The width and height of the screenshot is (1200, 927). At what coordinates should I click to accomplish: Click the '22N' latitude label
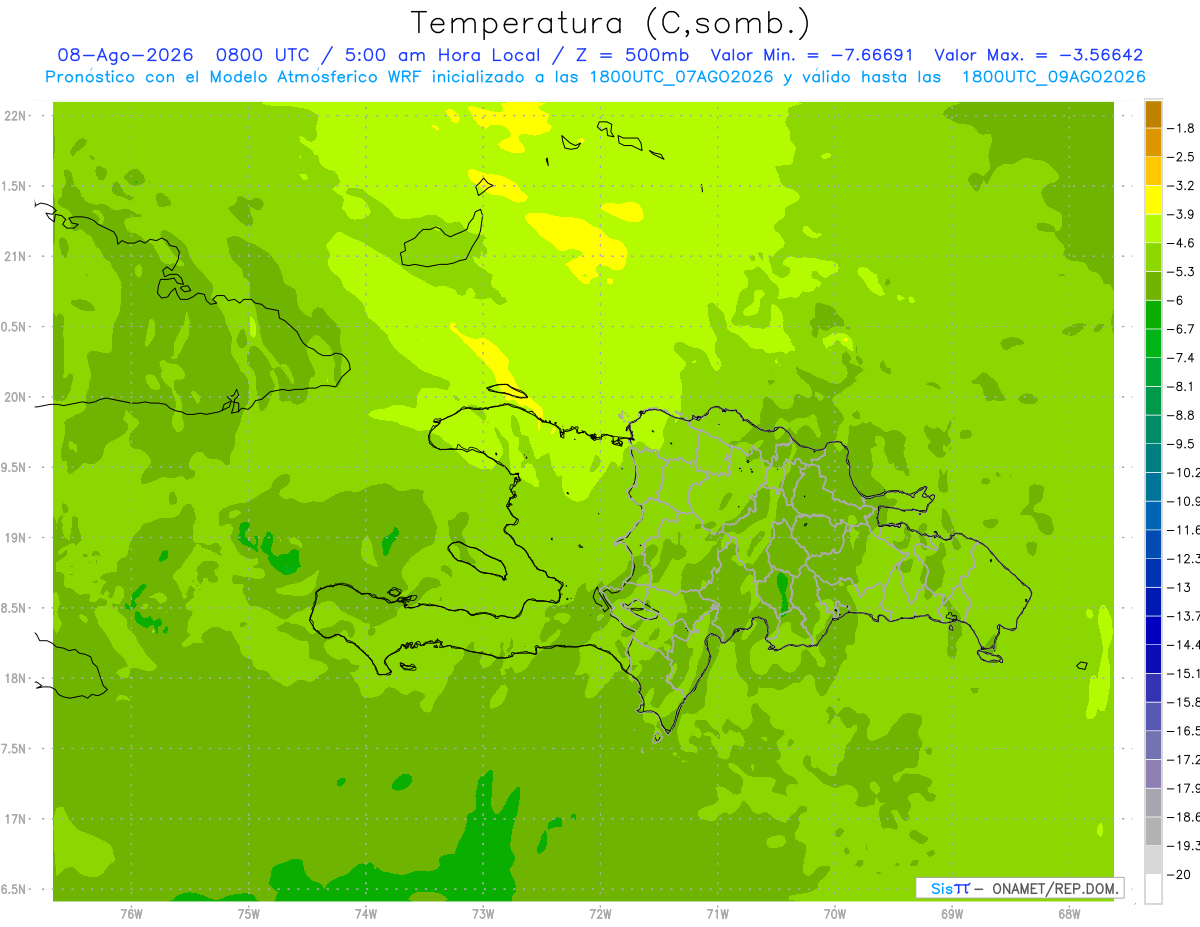[x=14, y=115]
